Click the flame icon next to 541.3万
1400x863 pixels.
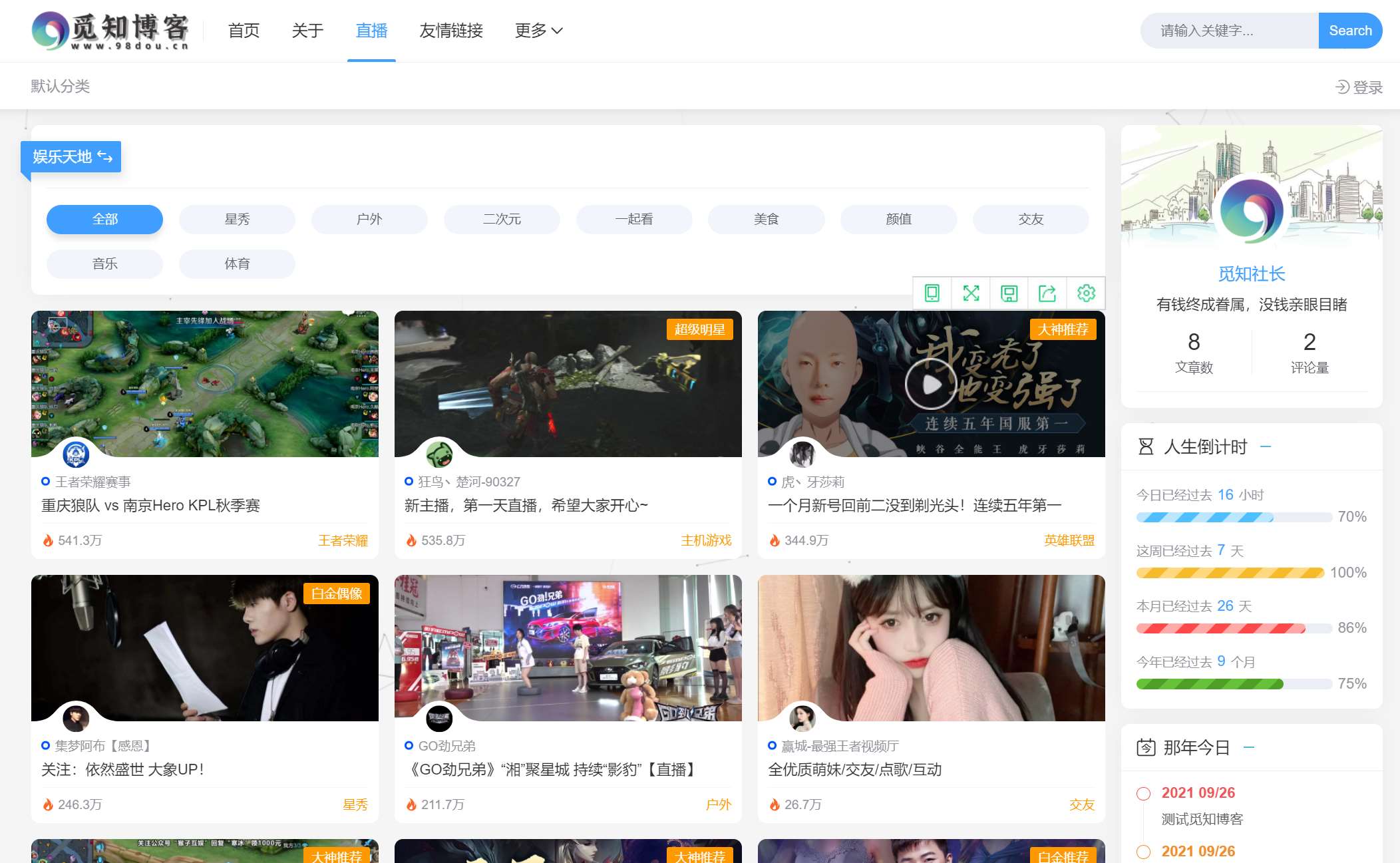[x=48, y=540]
